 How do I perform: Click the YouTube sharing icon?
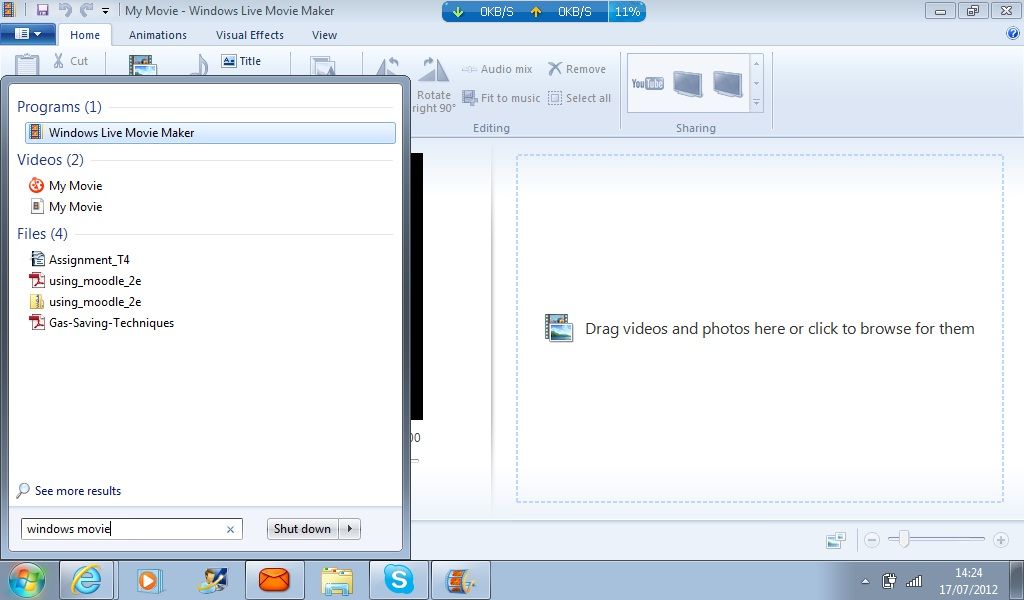[647, 83]
